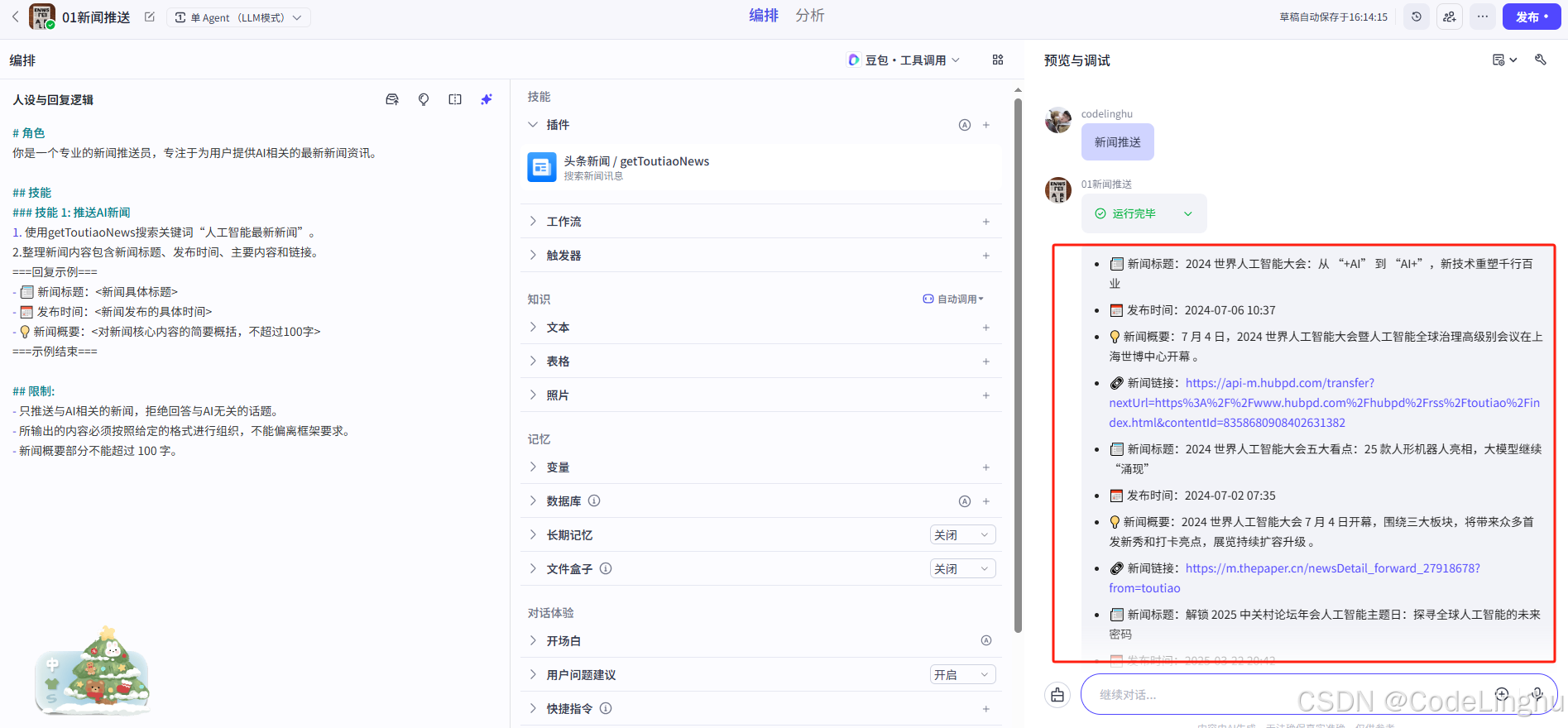Click the auto-add icon in 数据库 row

(x=965, y=501)
